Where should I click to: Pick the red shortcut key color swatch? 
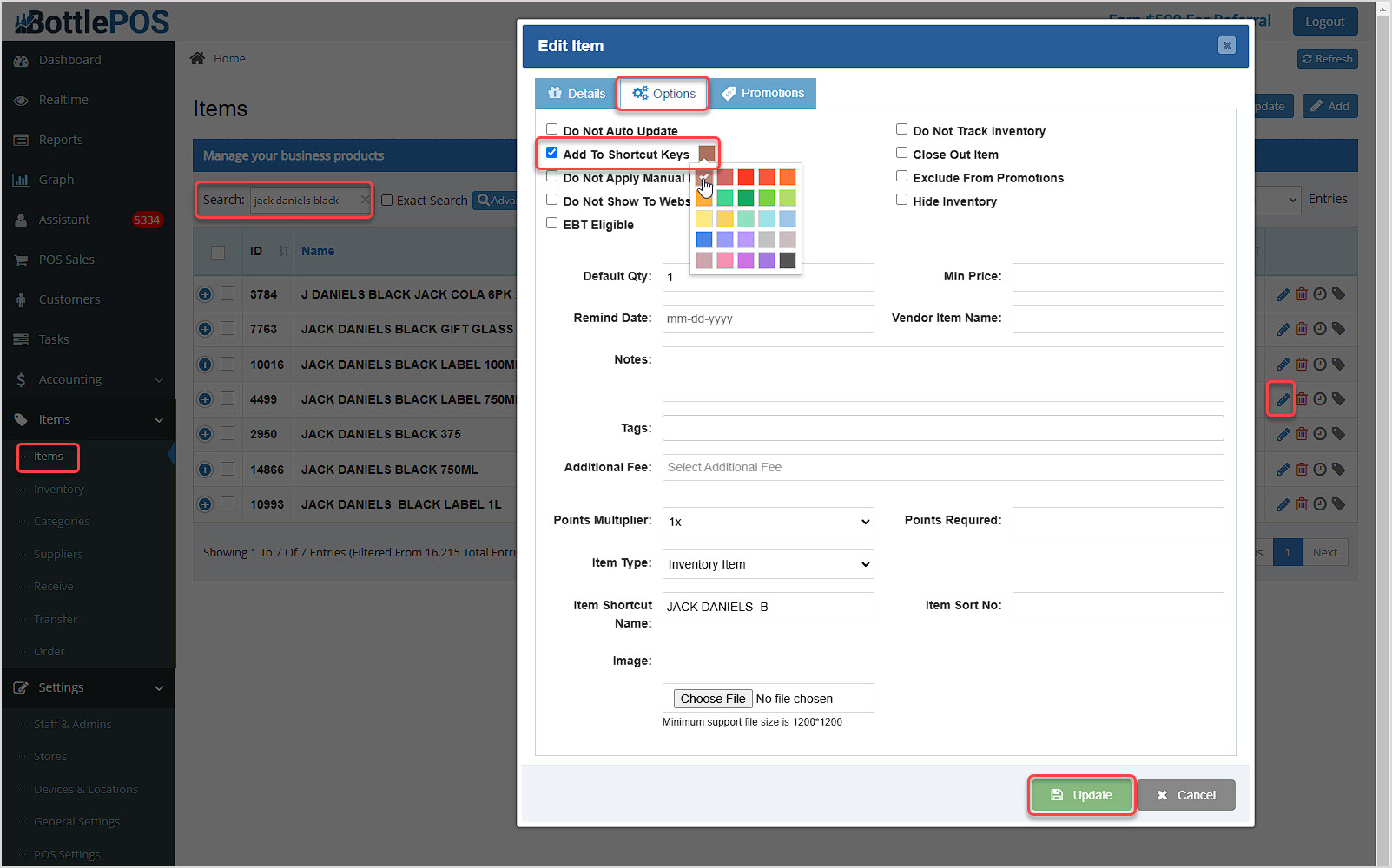(x=746, y=176)
